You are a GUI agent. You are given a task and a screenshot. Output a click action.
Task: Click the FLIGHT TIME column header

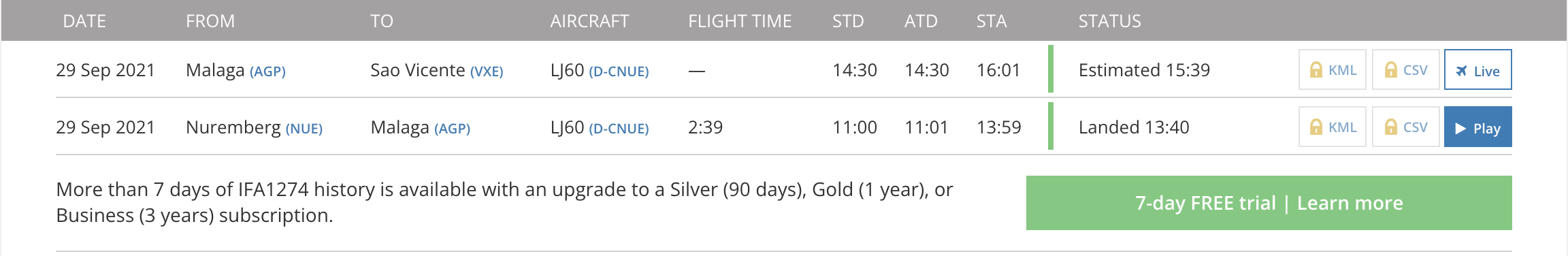pyautogui.click(x=740, y=21)
